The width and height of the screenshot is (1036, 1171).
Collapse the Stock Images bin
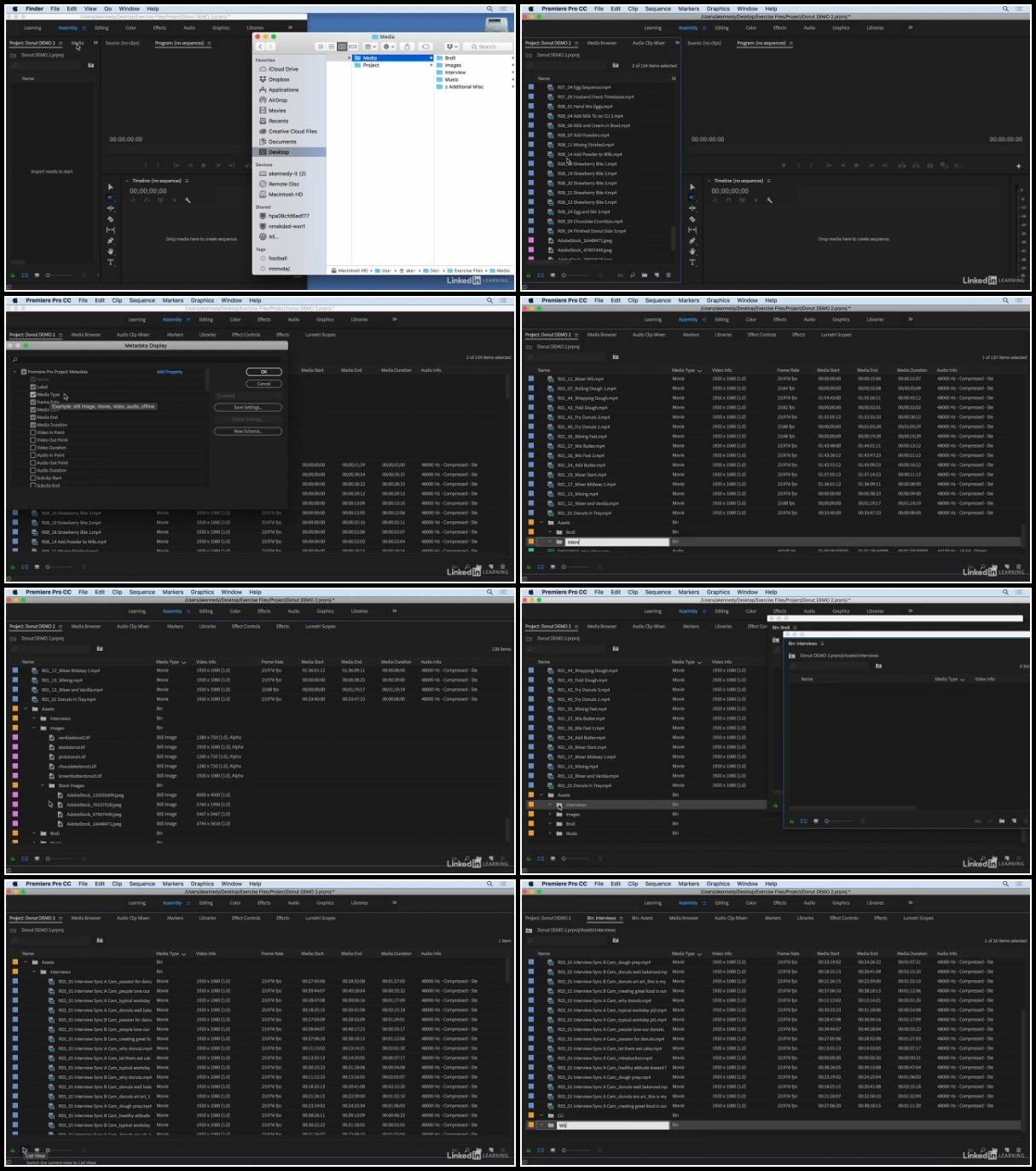42,785
